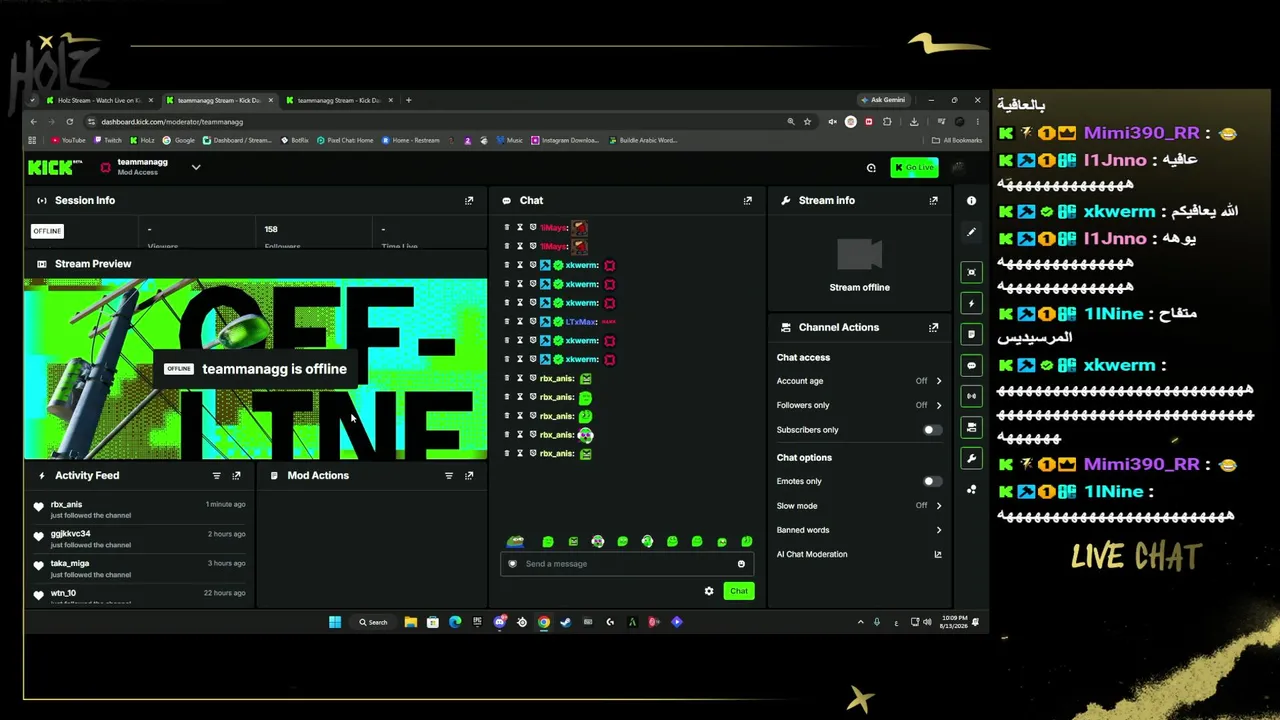
Task: Open the tab search dropdown in Chrome
Action: pos(33,100)
